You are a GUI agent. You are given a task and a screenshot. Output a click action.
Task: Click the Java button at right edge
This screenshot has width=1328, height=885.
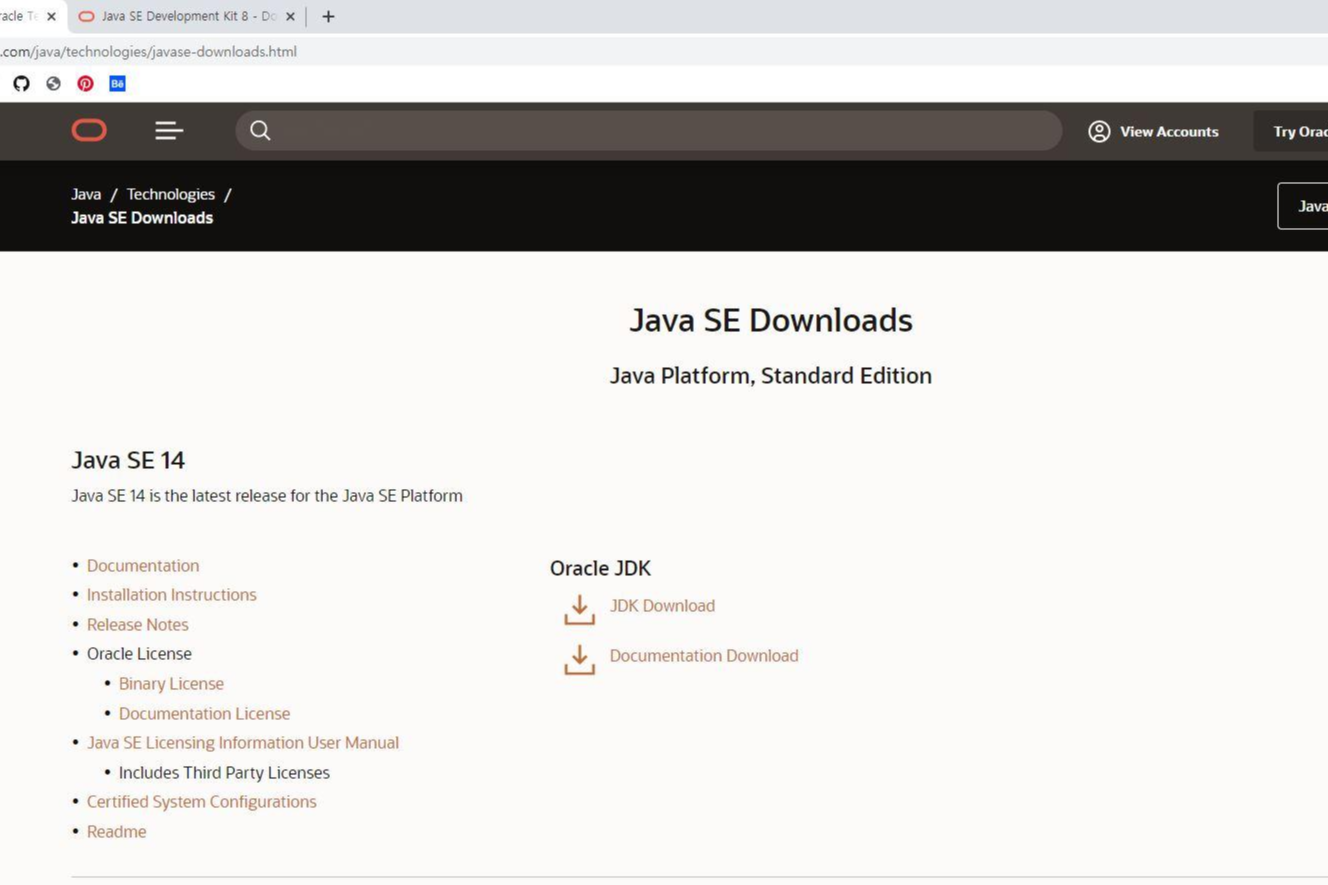click(x=1303, y=207)
